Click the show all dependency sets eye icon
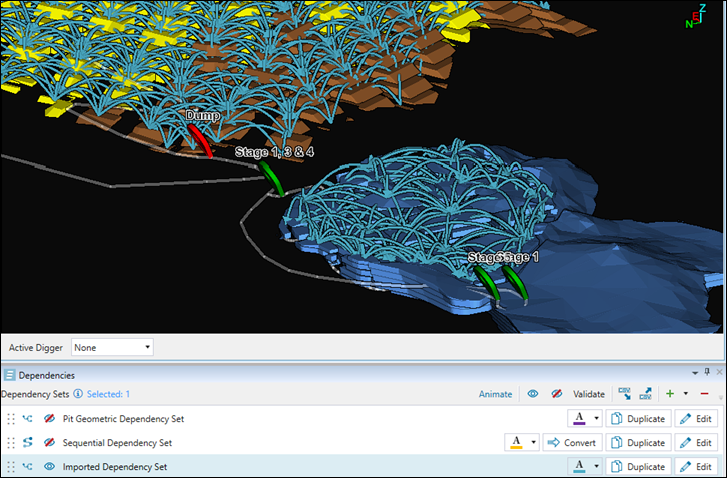The image size is (727, 478). [533, 394]
